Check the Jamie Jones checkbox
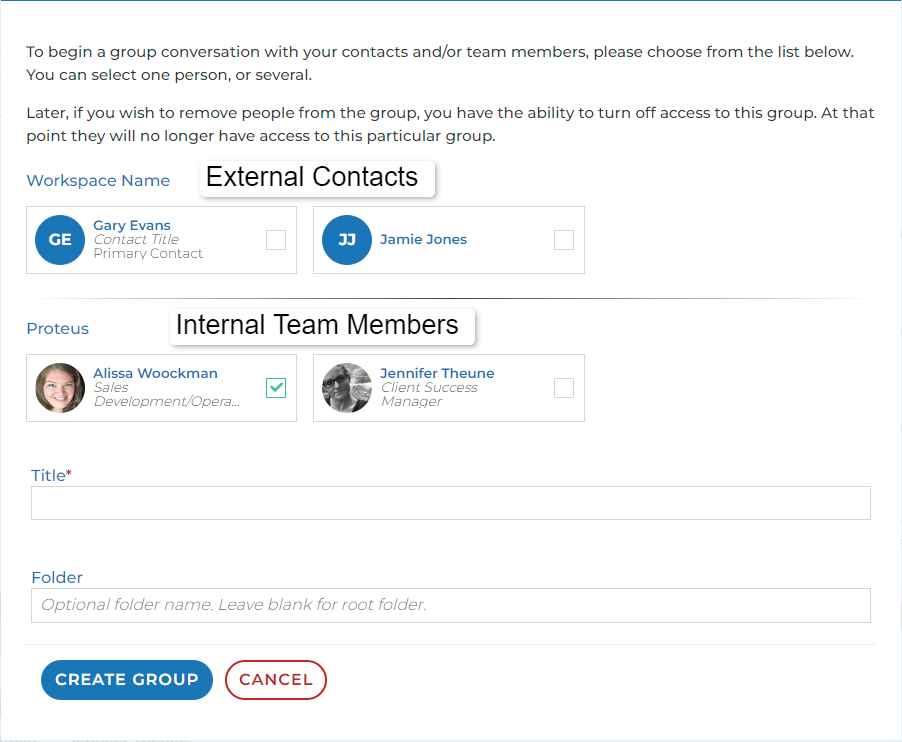902x742 pixels. [x=564, y=240]
